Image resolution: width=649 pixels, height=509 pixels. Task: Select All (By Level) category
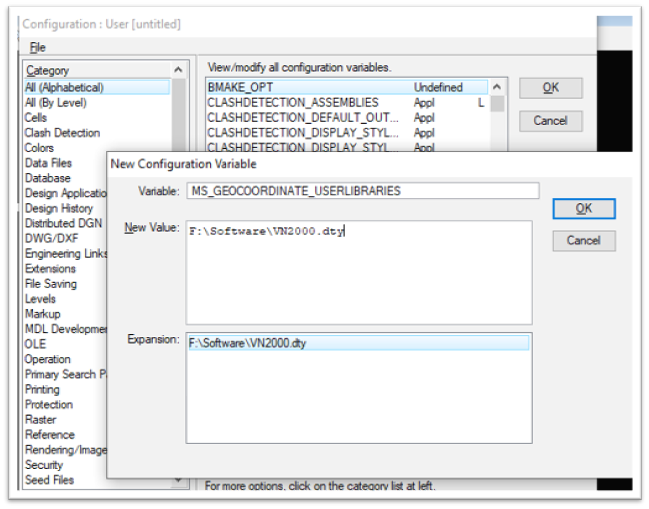(55, 102)
